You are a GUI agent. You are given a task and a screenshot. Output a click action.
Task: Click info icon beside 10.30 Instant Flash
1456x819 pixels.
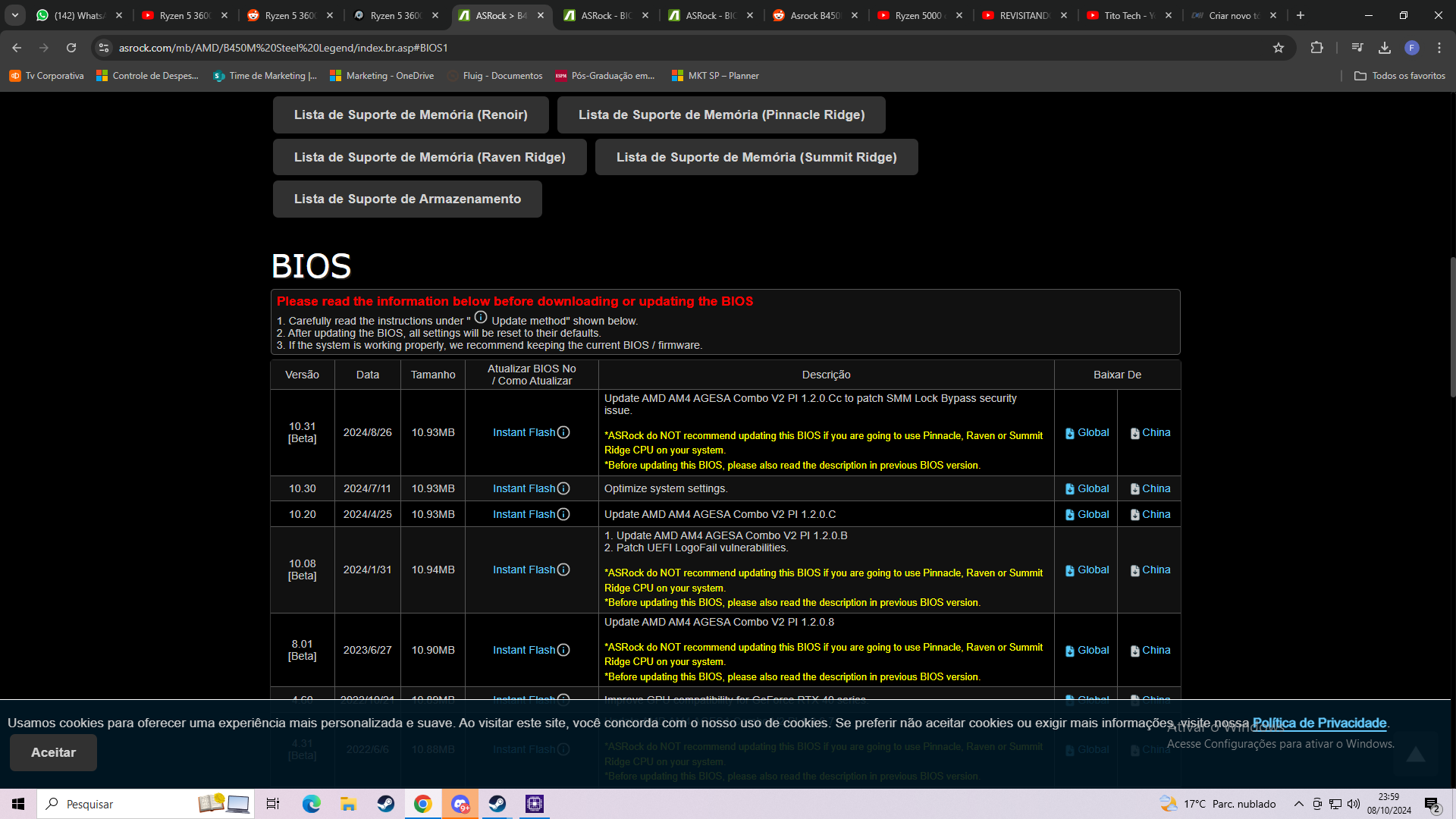coord(563,488)
